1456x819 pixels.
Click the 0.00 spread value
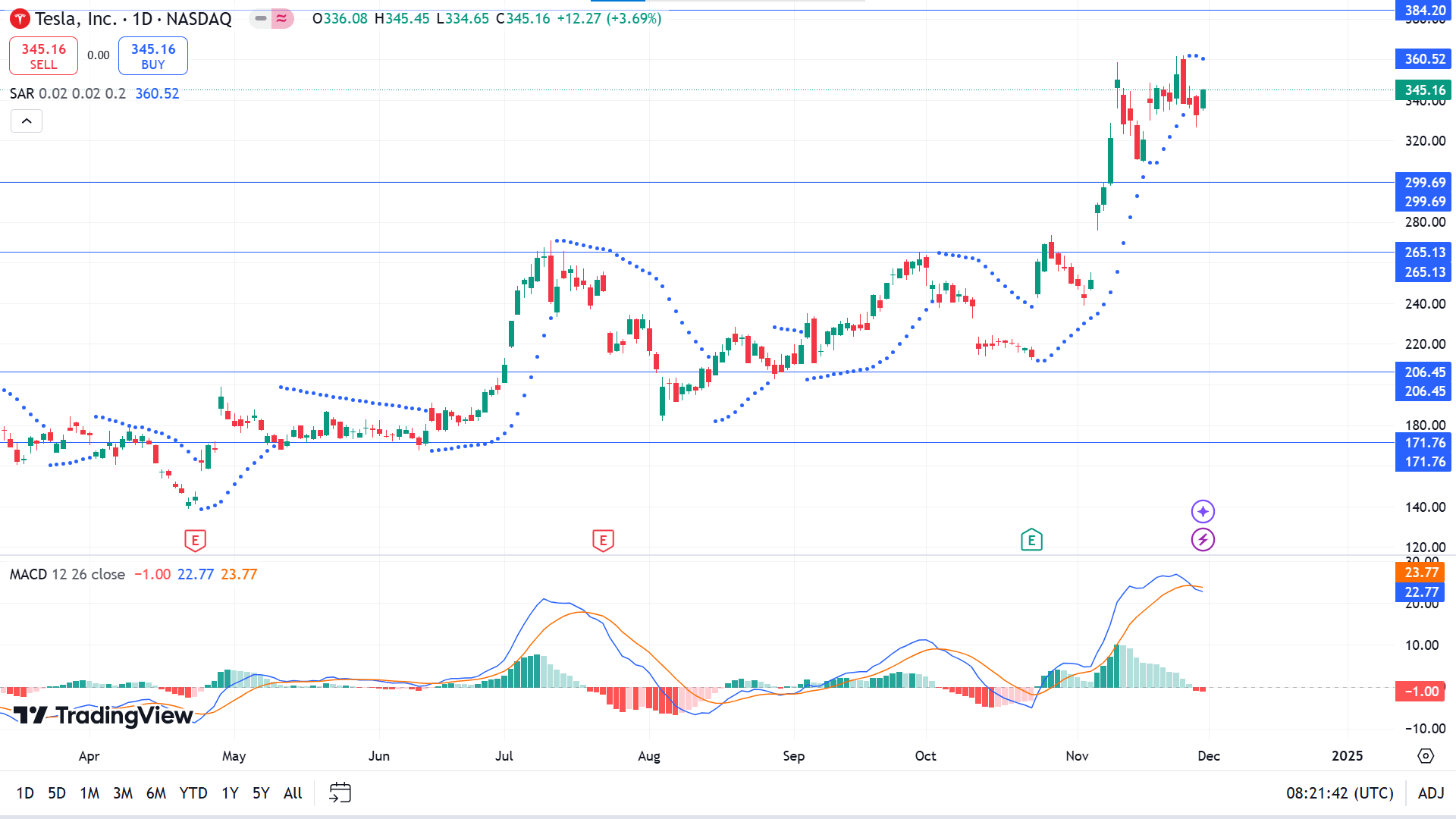click(x=98, y=55)
